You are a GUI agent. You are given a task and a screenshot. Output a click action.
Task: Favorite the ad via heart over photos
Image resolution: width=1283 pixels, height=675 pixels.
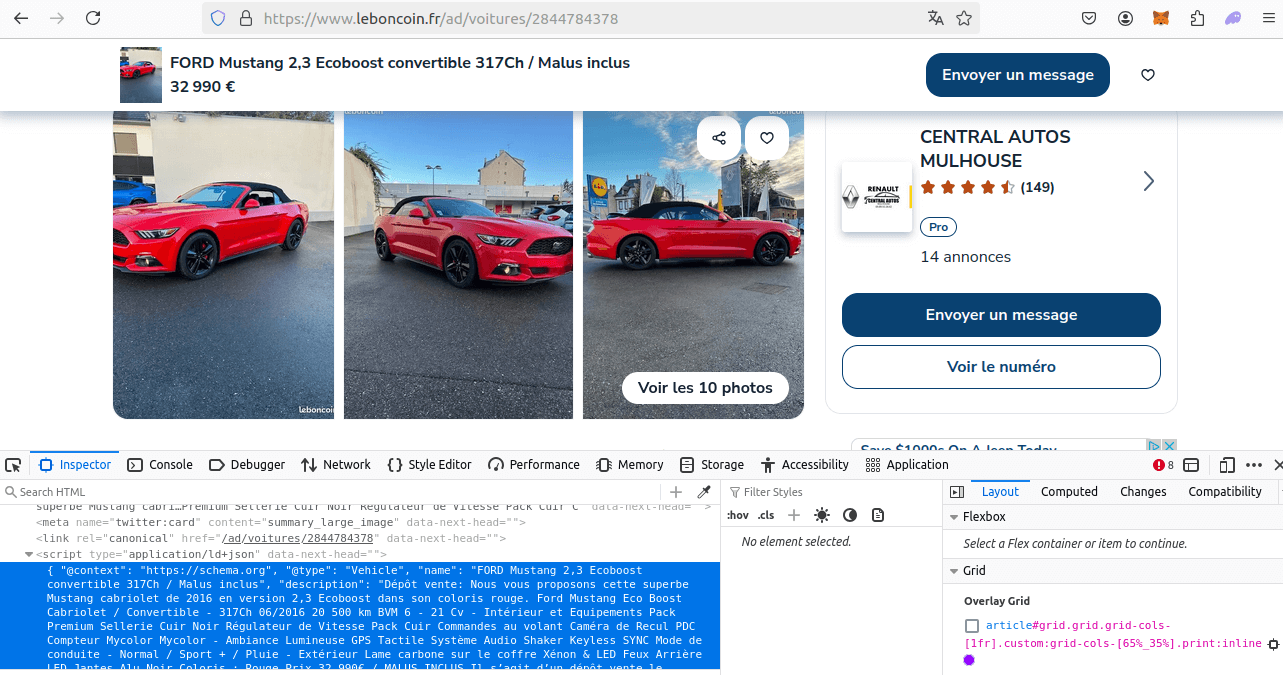pos(767,138)
